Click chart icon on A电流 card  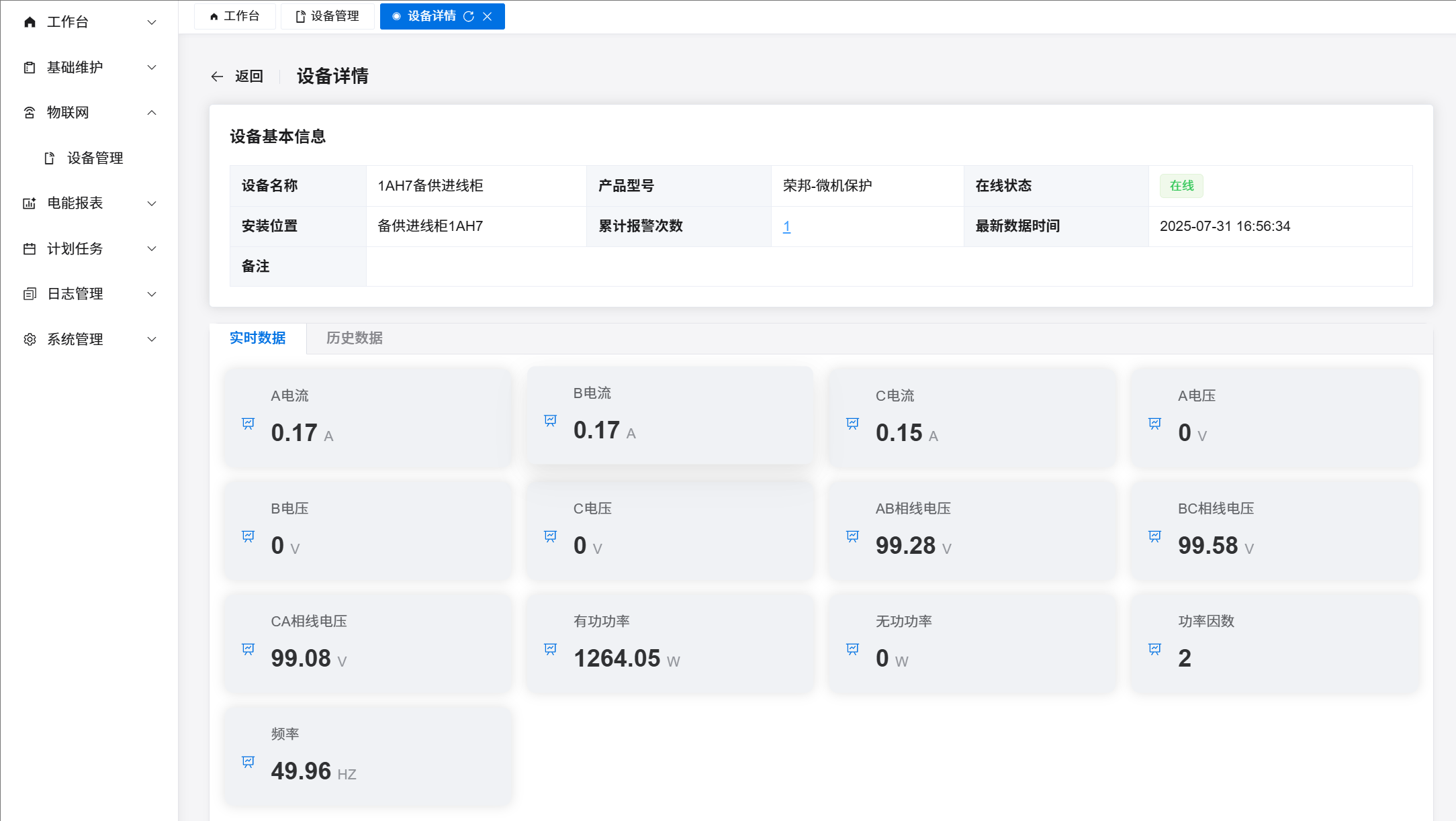tap(248, 423)
